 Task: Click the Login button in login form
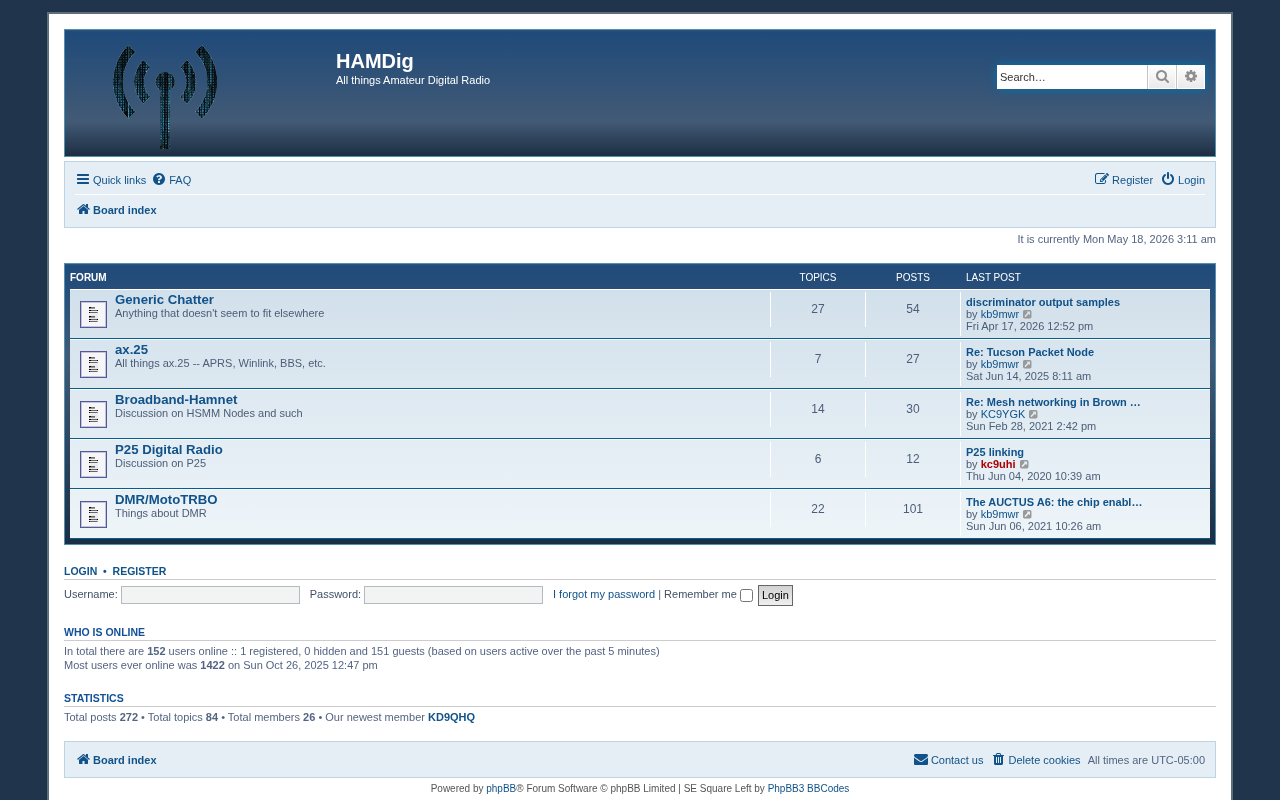coord(775,595)
